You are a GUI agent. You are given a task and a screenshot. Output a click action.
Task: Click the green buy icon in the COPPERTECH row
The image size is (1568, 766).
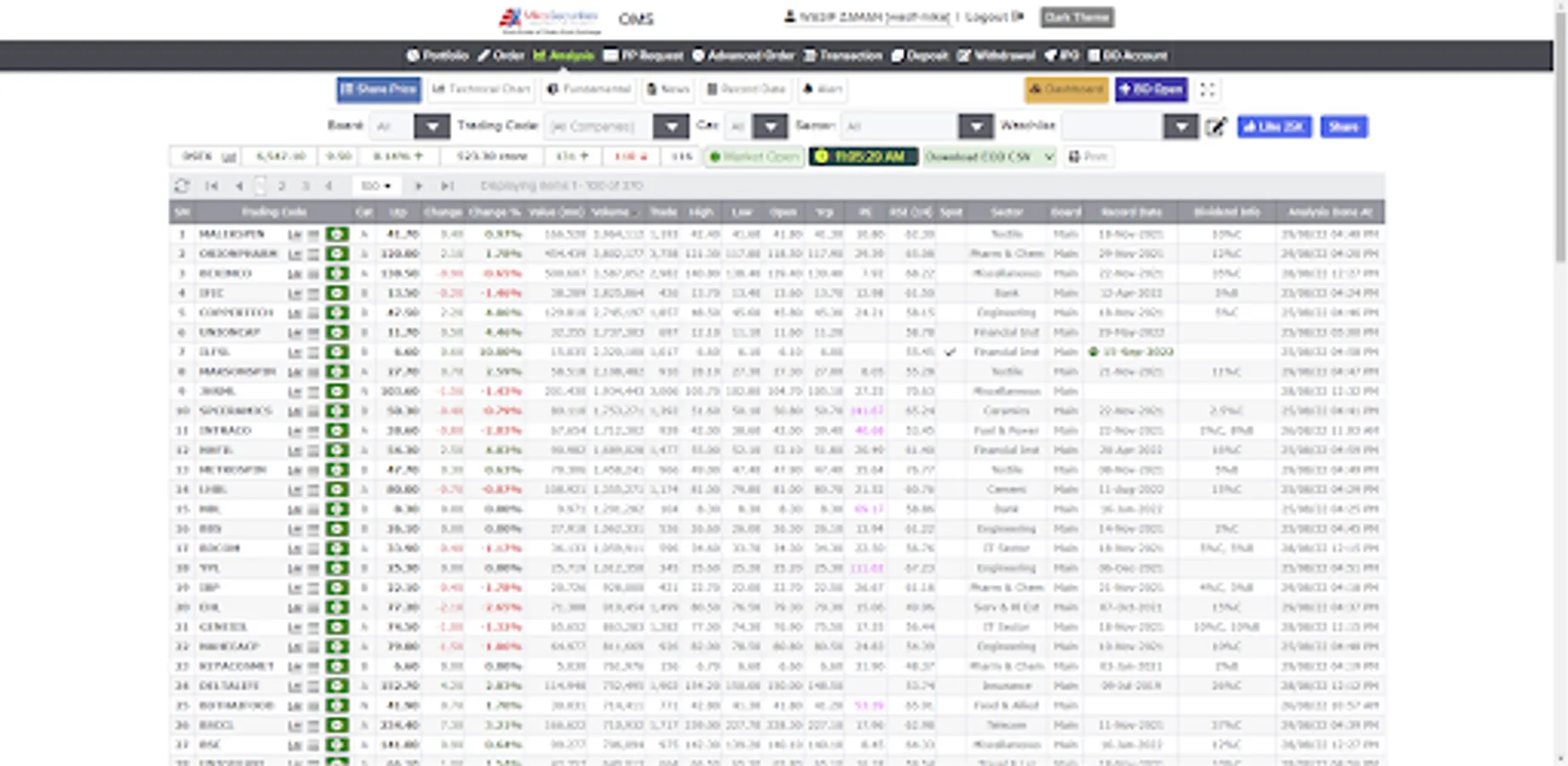coord(337,312)
